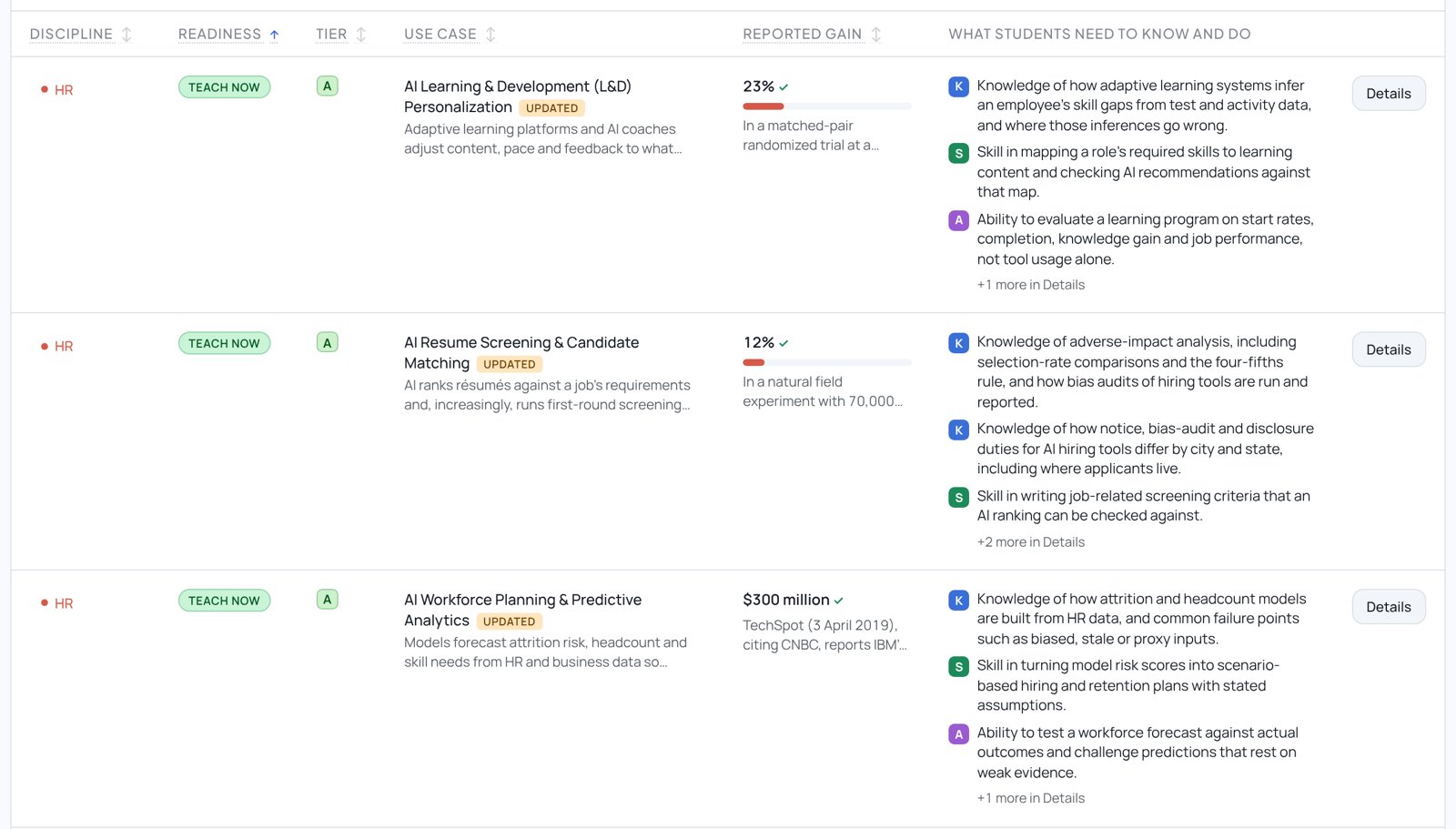This screenshot has height=829, width=1456.
Task: Click the UPDATED tag on Workforce Planning
Action: pos(510,622)
